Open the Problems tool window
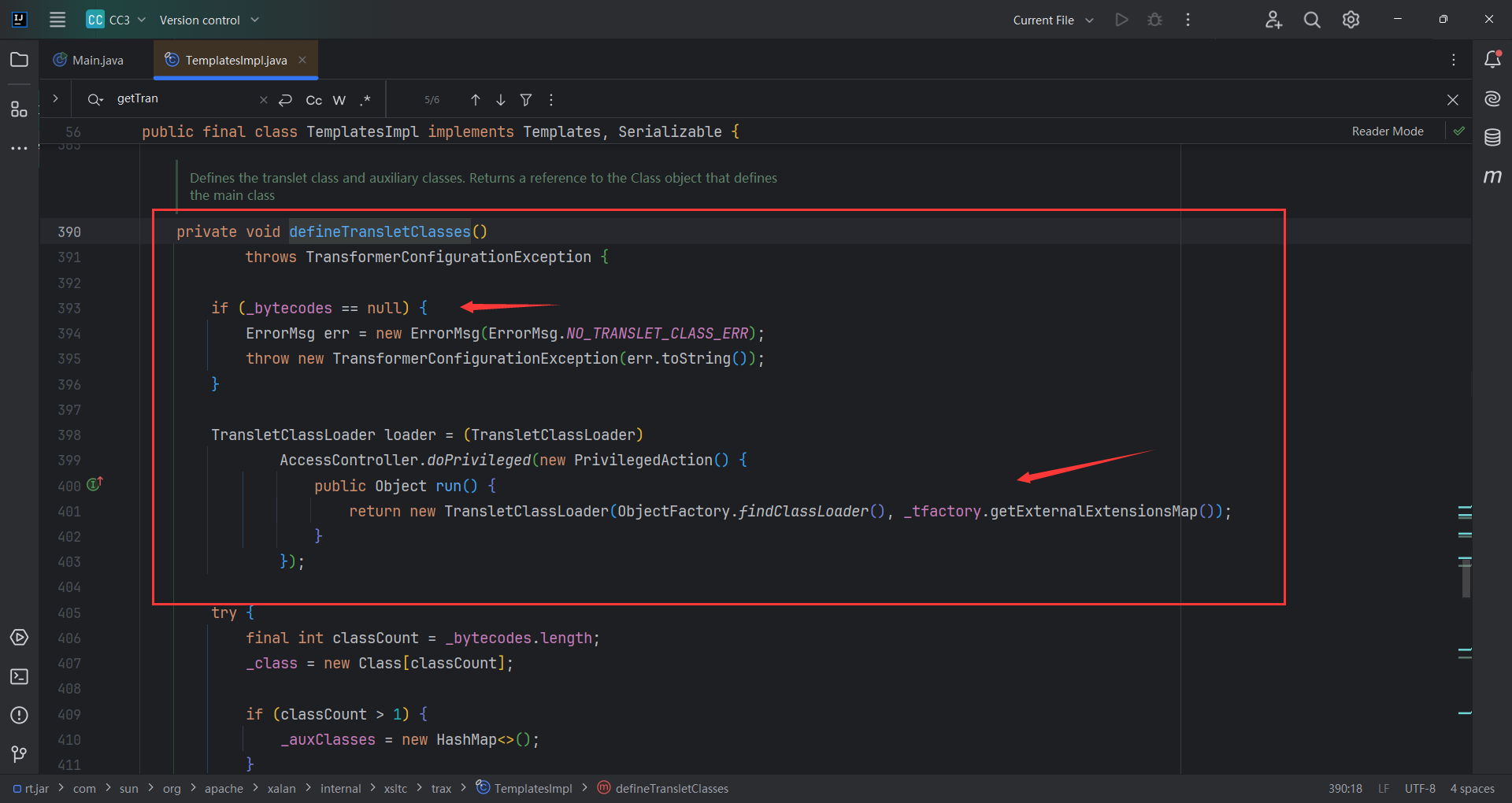The width and height of the screenshot is (1512, 803). click(20, 715)
